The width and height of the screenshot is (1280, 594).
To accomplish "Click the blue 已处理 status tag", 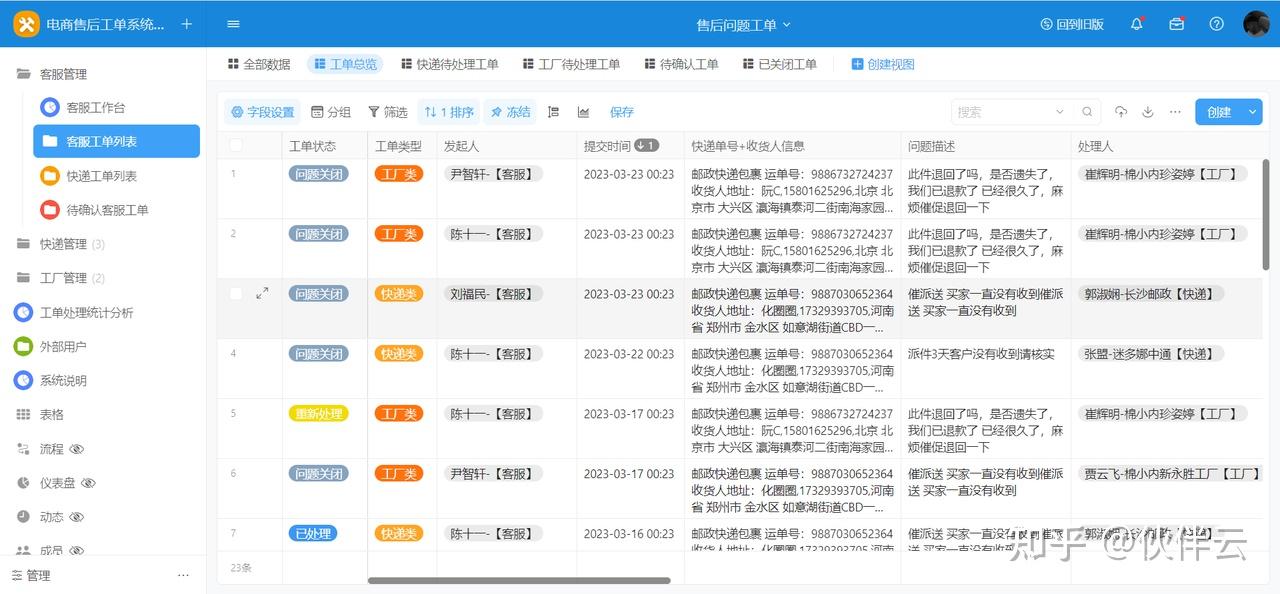I will click(x=312, y=534).
